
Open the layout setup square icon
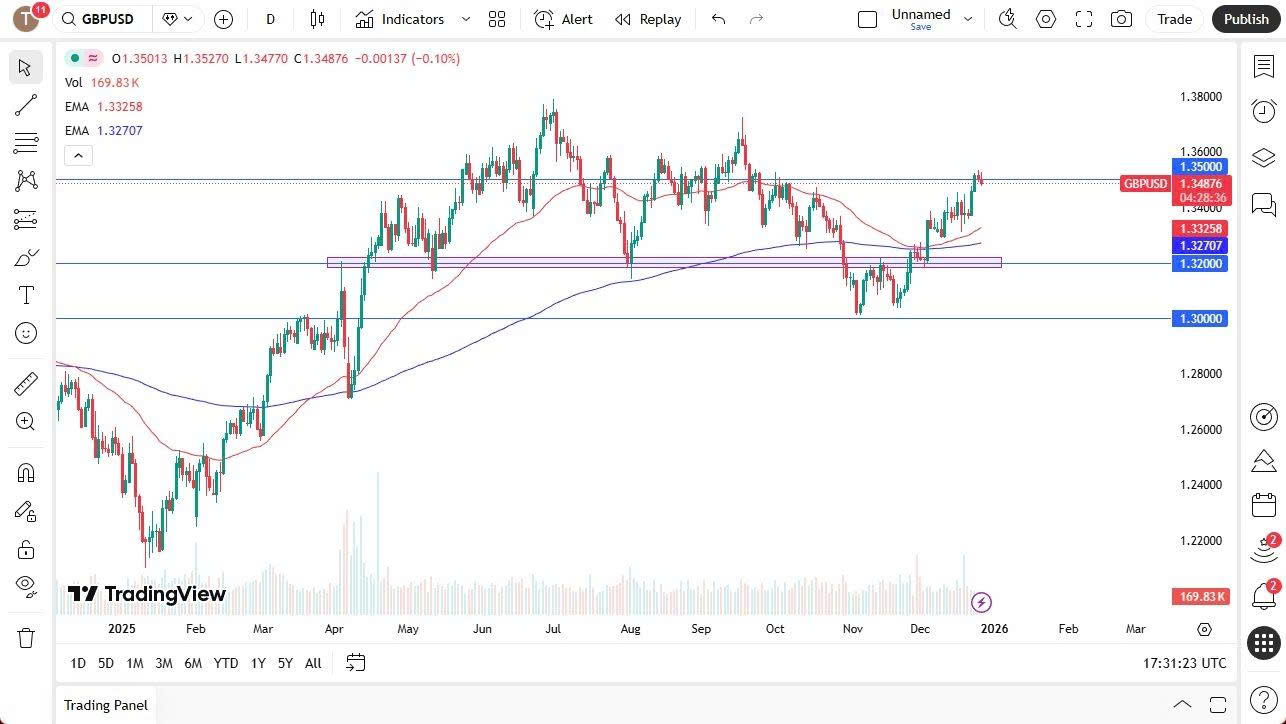tap(868, 19)
